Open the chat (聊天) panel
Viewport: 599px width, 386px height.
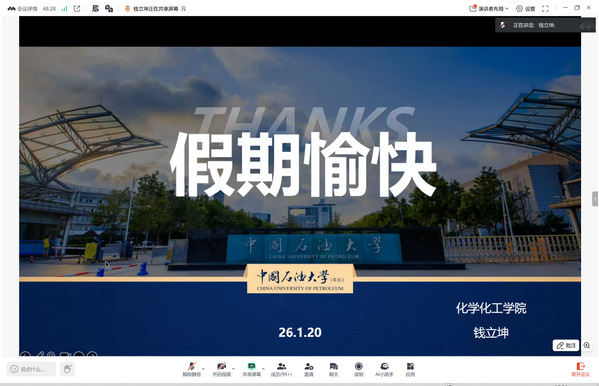[x=333, y=370]
